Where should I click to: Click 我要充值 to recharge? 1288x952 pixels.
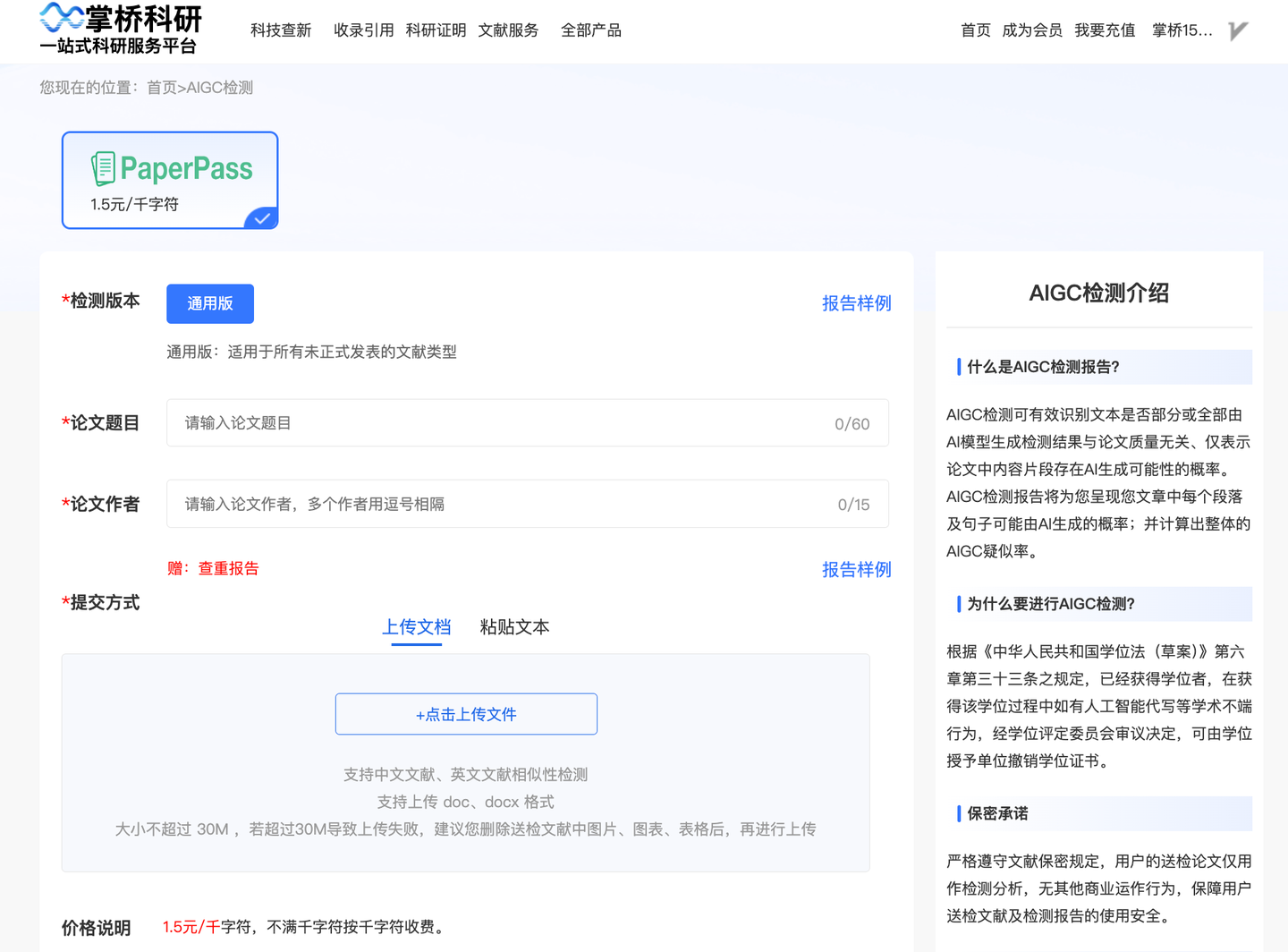tap(1105, 30)
